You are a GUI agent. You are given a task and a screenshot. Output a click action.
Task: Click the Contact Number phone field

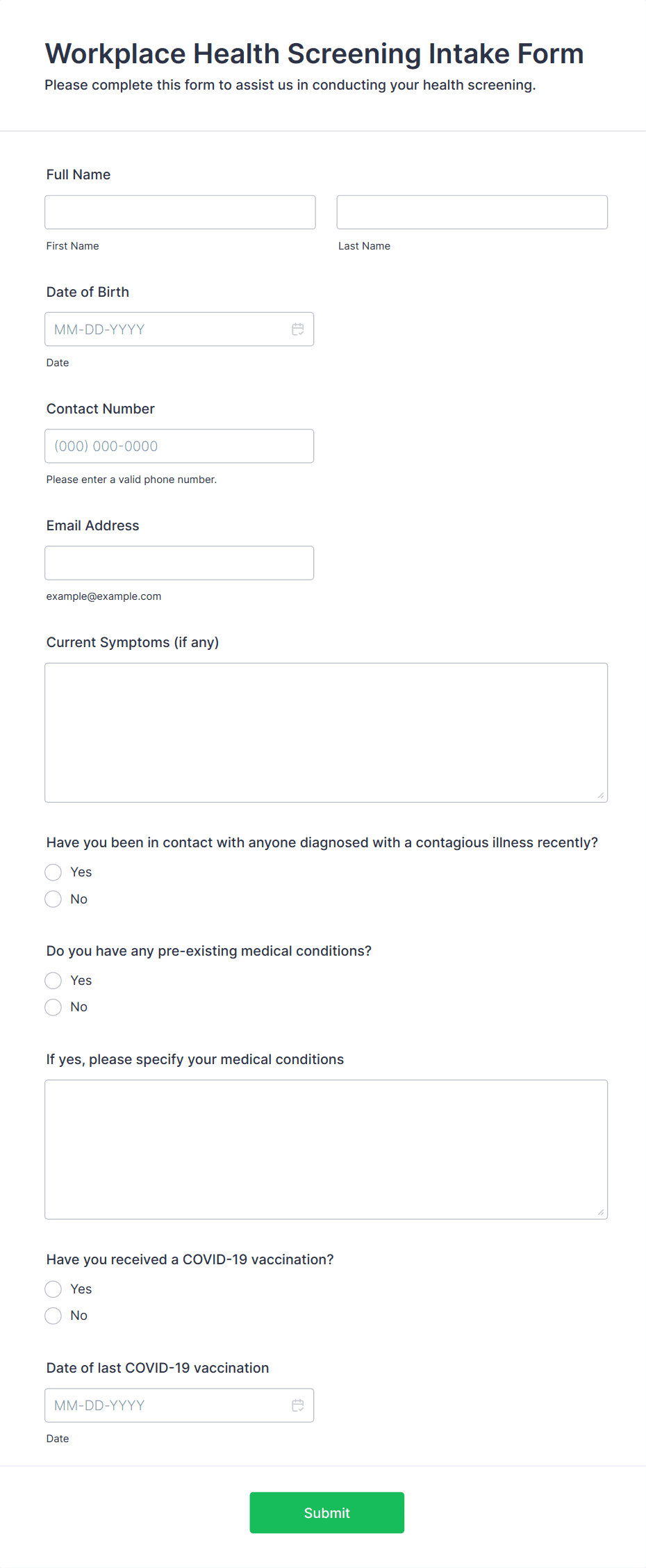(x=179, y=446)
